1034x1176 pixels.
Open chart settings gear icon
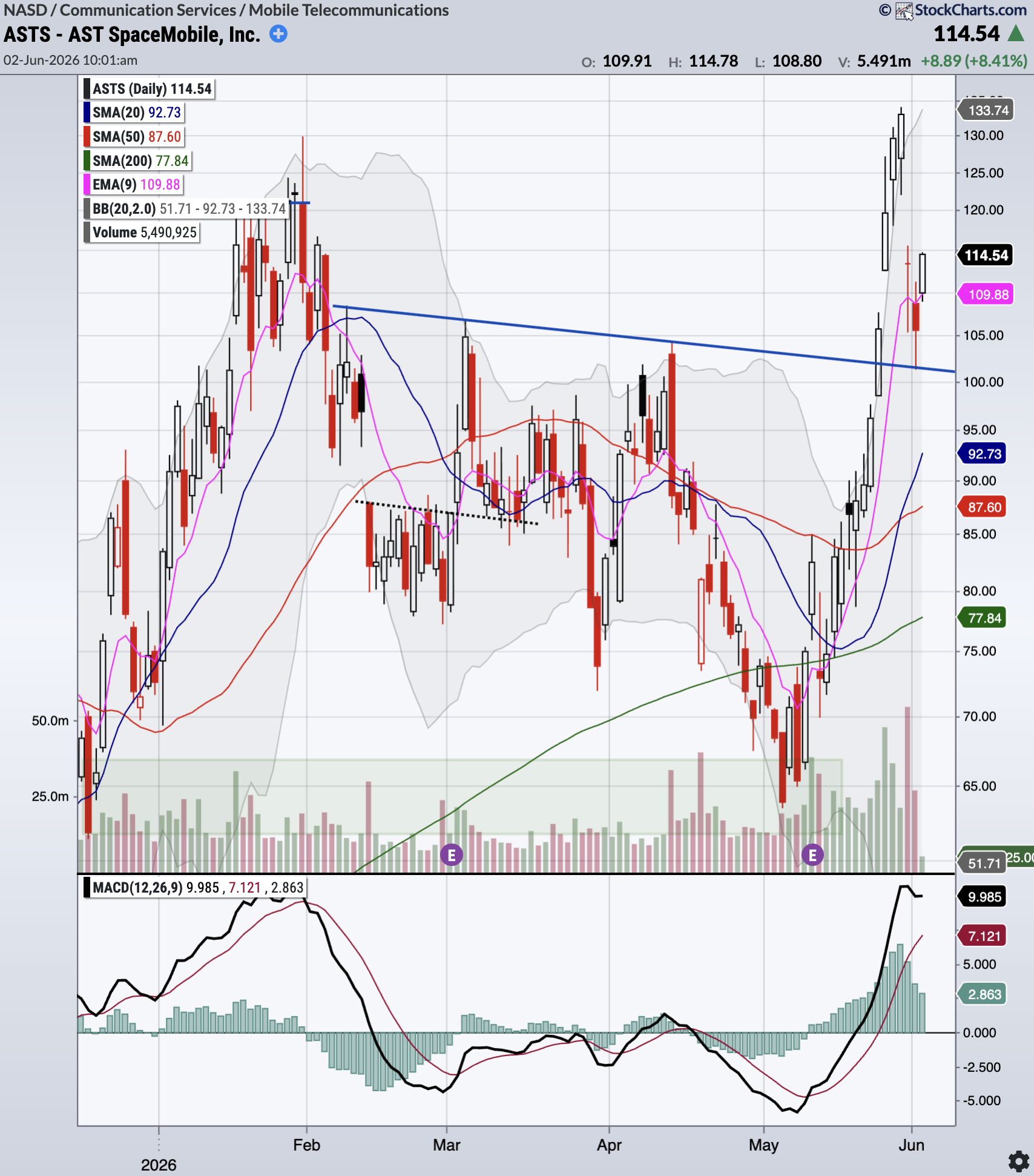1019,1161
